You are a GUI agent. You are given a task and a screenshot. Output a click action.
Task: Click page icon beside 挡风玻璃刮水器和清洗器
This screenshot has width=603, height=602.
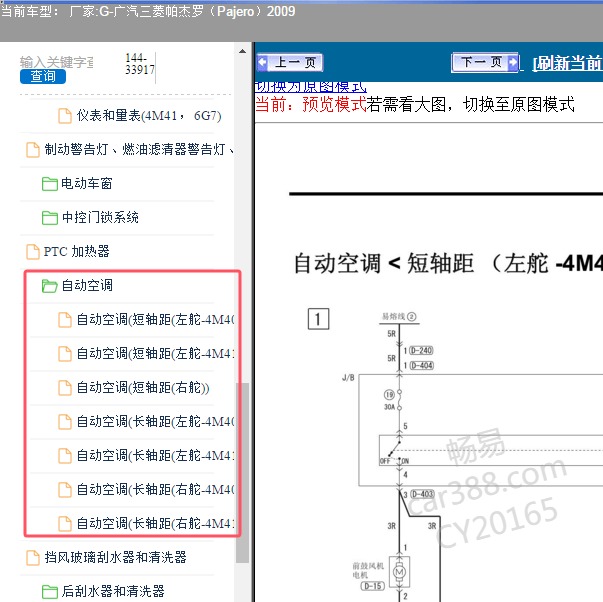coord(33,557)
